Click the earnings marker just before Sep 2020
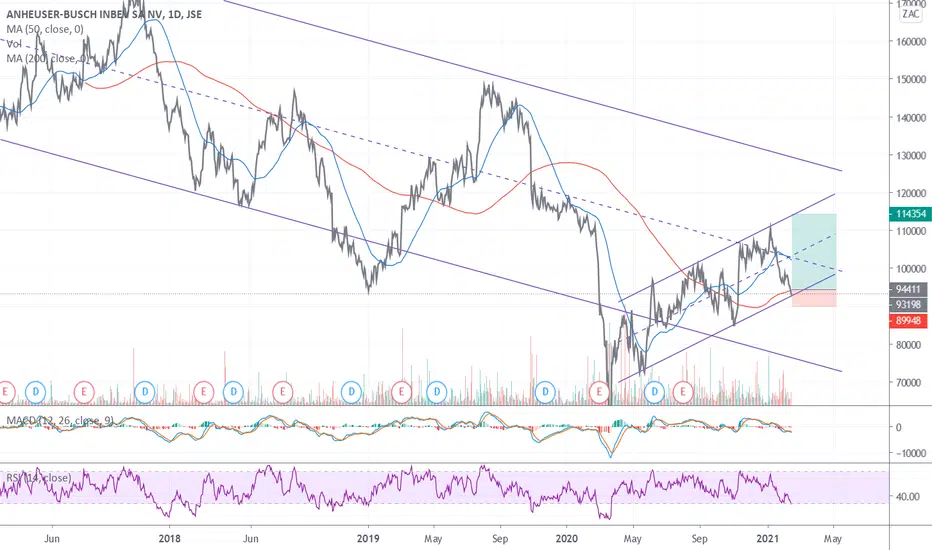The width and height of the screenshot is (932, 550). 683,392
